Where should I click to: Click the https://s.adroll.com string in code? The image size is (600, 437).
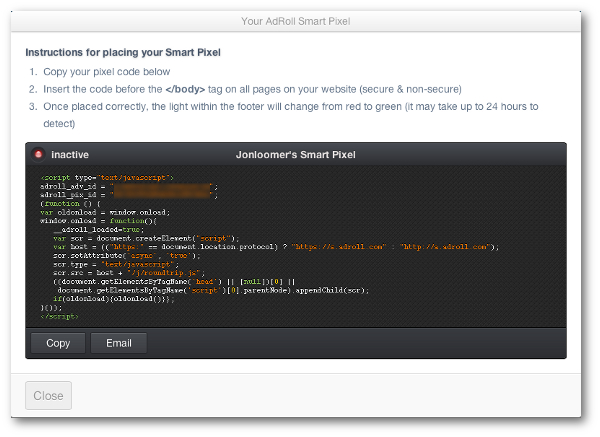[x=339, y=247]
